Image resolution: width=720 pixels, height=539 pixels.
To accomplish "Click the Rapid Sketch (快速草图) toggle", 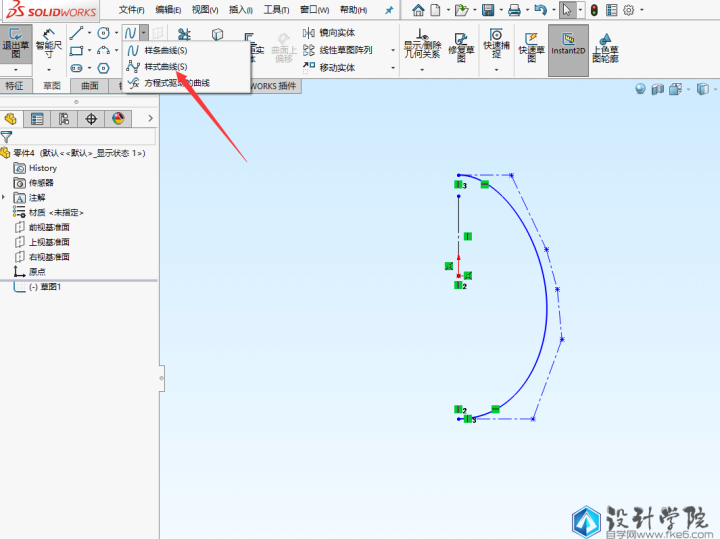I will 531,46.
